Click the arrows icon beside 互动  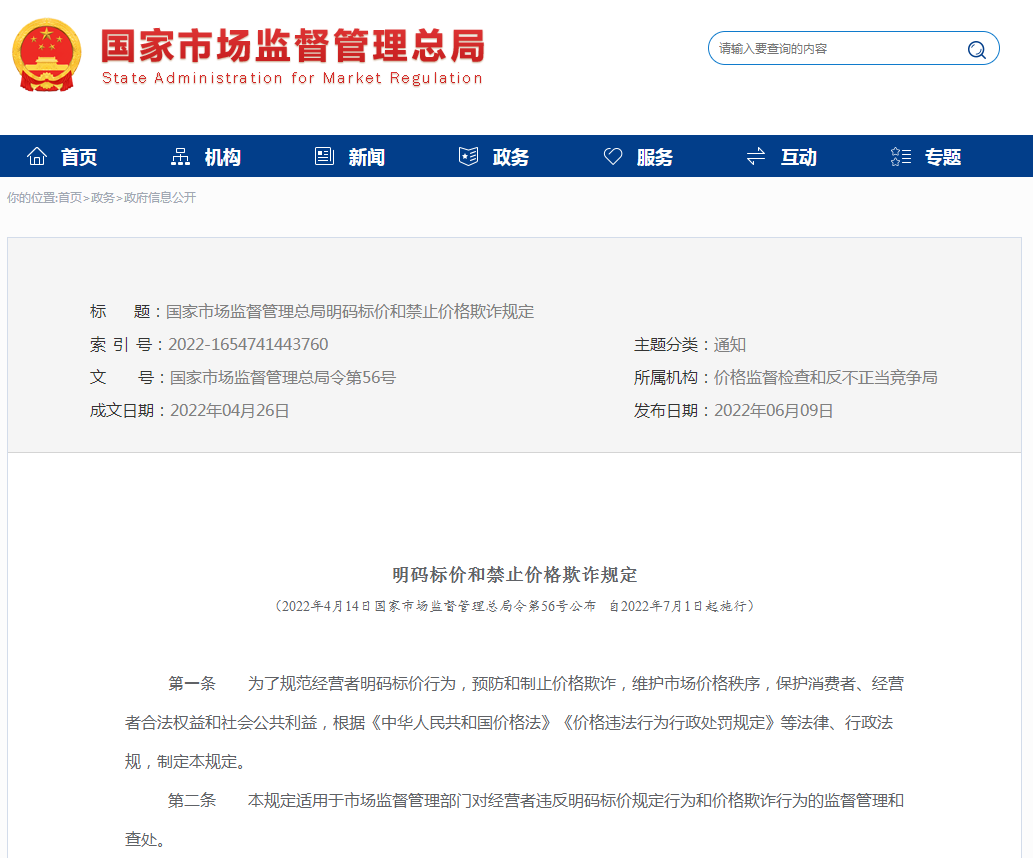tap(755, 155)
